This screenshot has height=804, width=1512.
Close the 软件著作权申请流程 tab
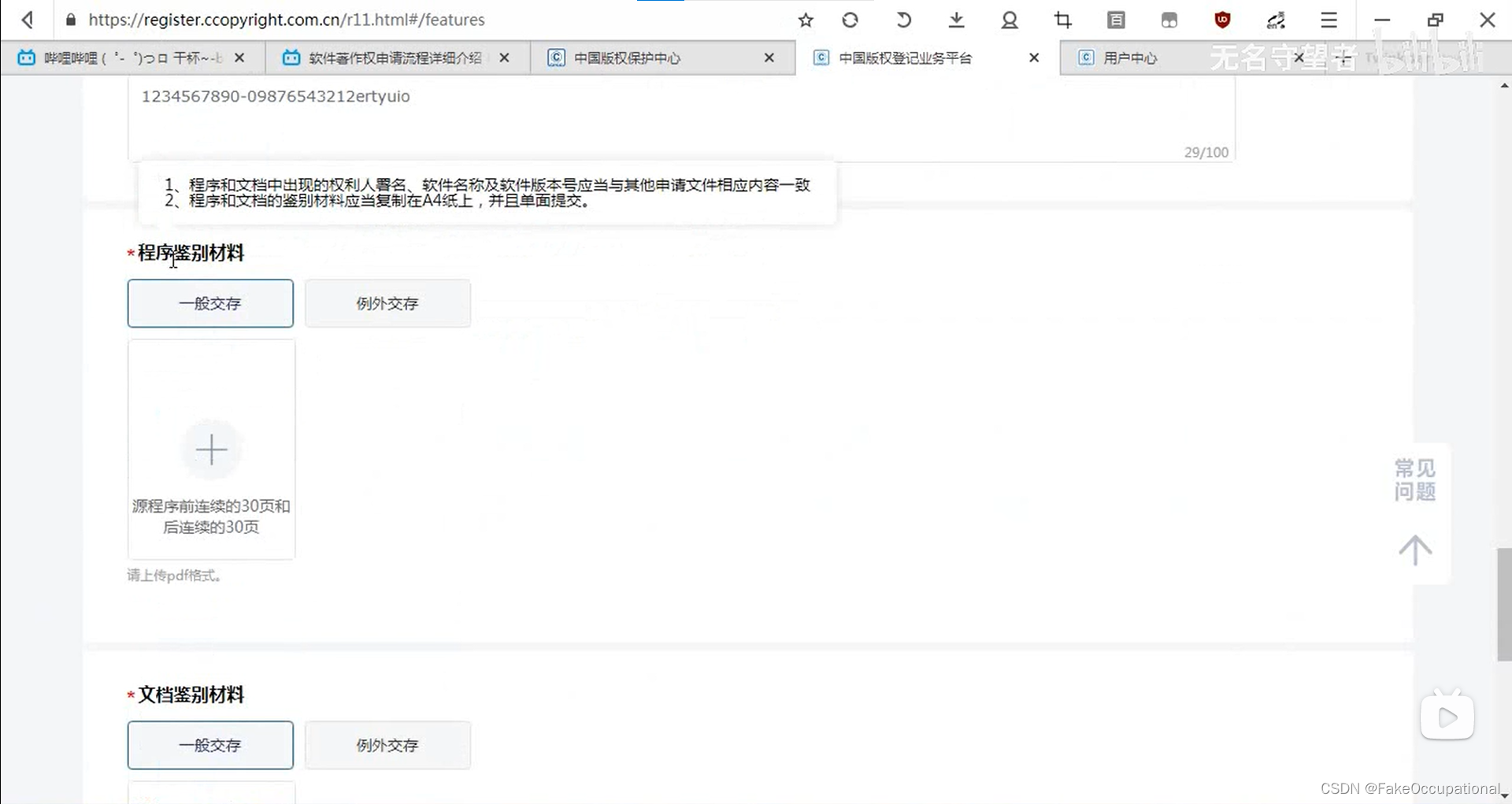pyautogui.click(x=504, y=57)
